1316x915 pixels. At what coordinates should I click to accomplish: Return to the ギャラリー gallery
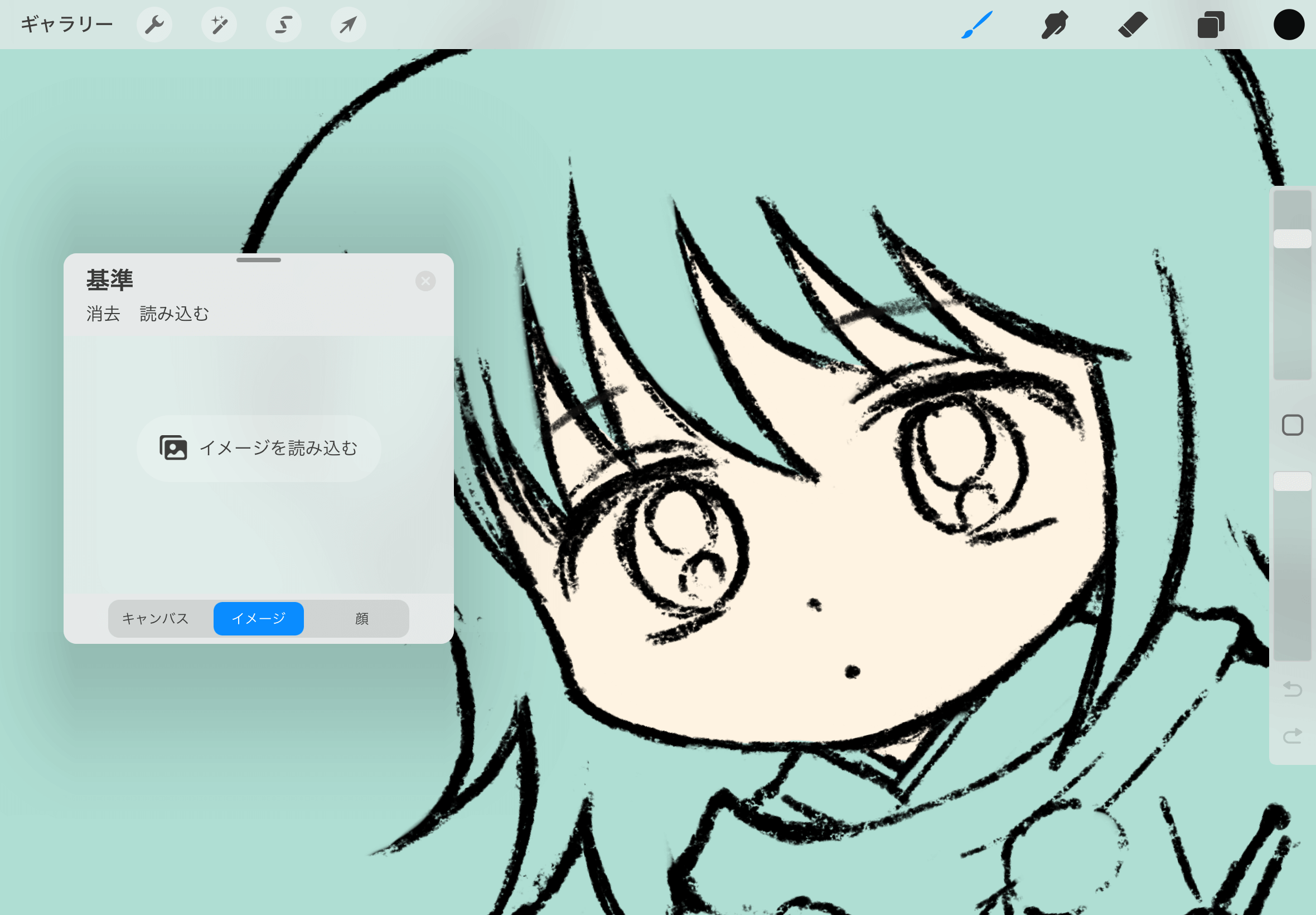(67, 25)
